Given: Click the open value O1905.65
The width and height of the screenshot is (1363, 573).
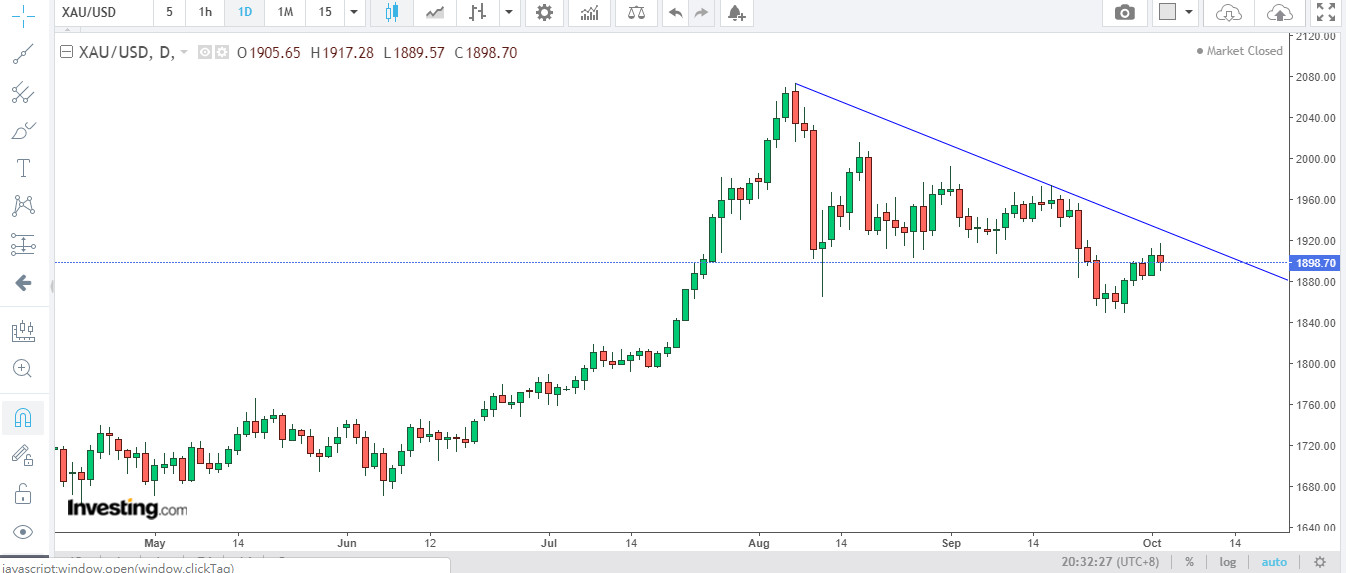Looking at the screenshot, I should pyautogui.click(x=268, y=52).
